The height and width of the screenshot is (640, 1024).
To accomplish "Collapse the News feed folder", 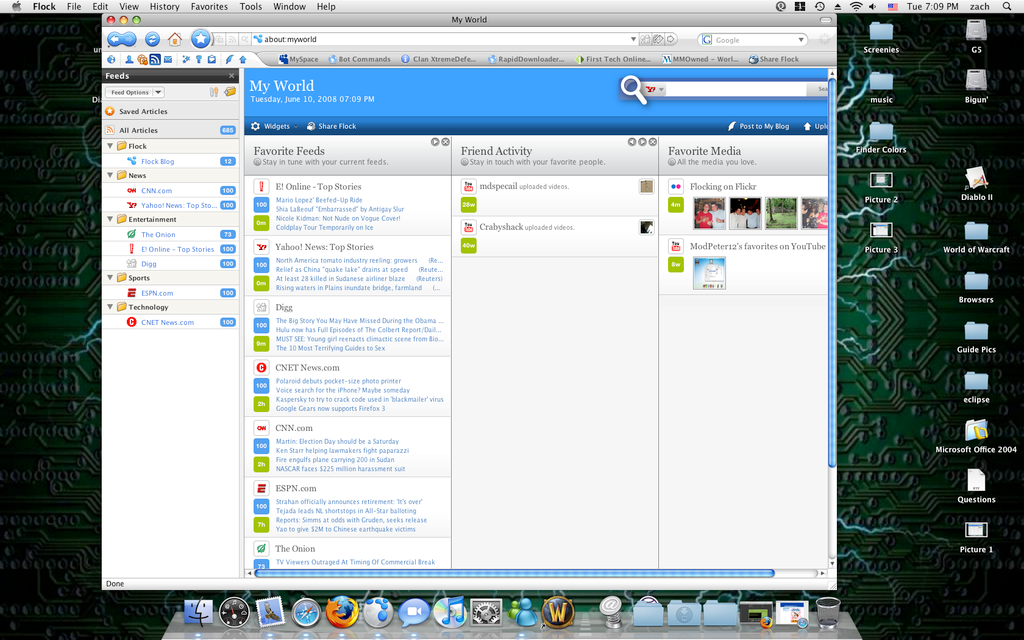I will tap(110, 175).
